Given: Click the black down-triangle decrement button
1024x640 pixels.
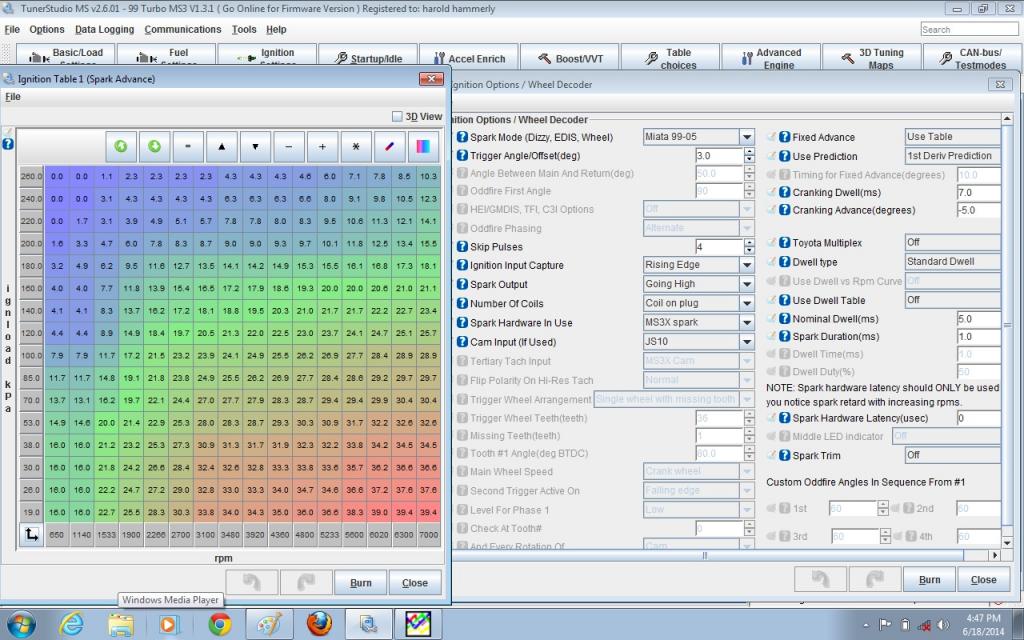Looking at the screenshot, I should click(255, 146).
